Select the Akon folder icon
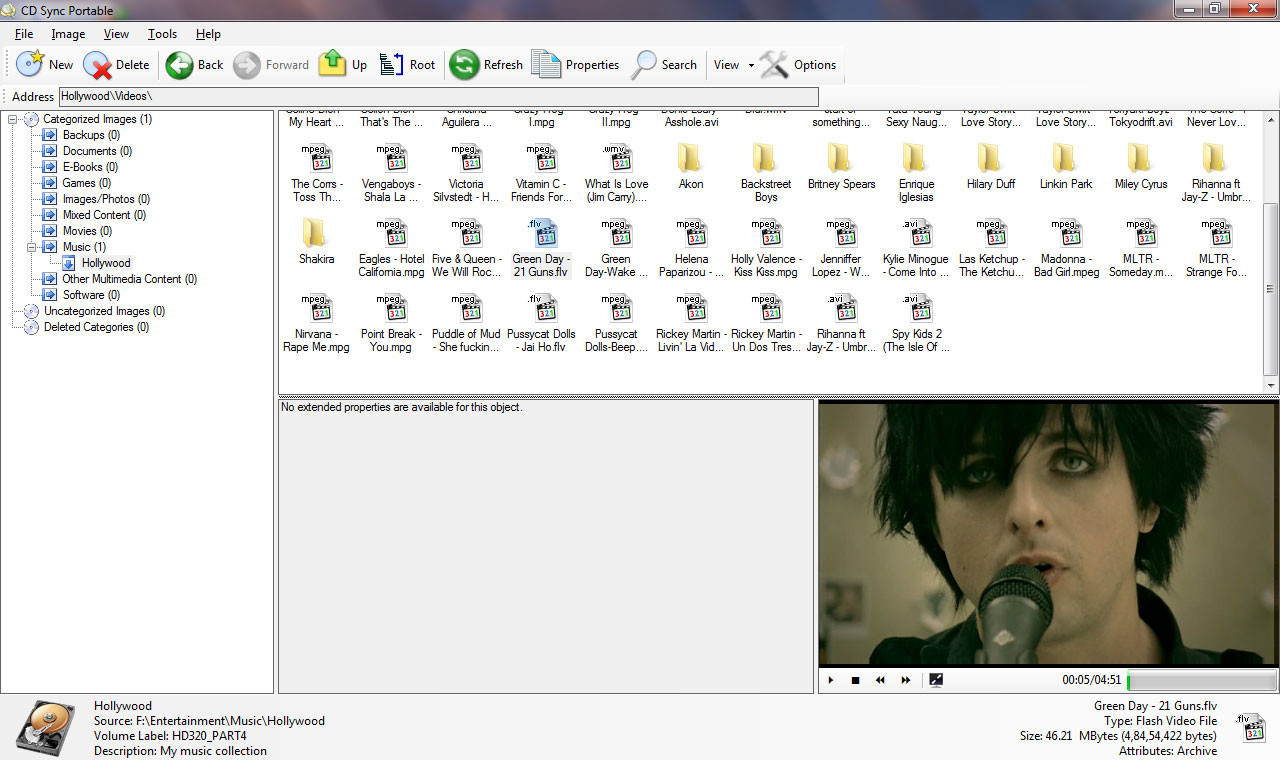The image size is (1280, 760). (x=690, y=159)
